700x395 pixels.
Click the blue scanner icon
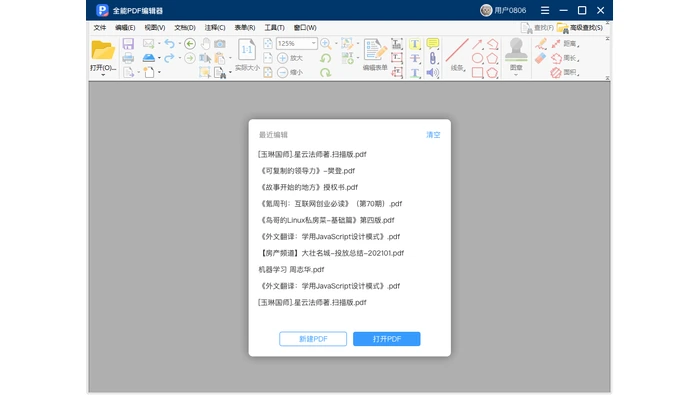tap(149, 58)
